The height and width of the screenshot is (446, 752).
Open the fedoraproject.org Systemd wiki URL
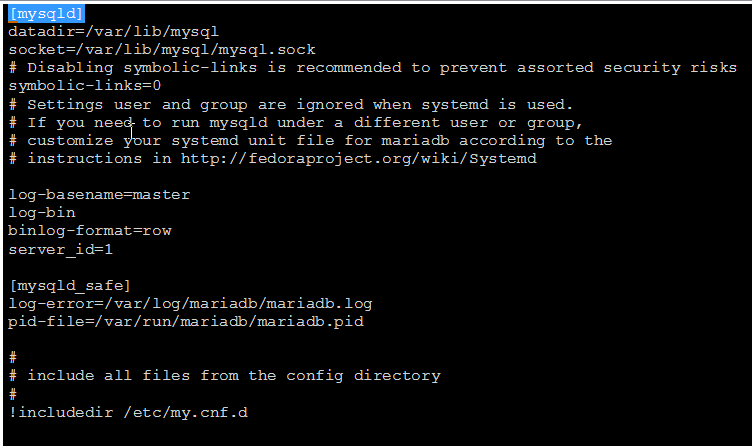[358, 158]
